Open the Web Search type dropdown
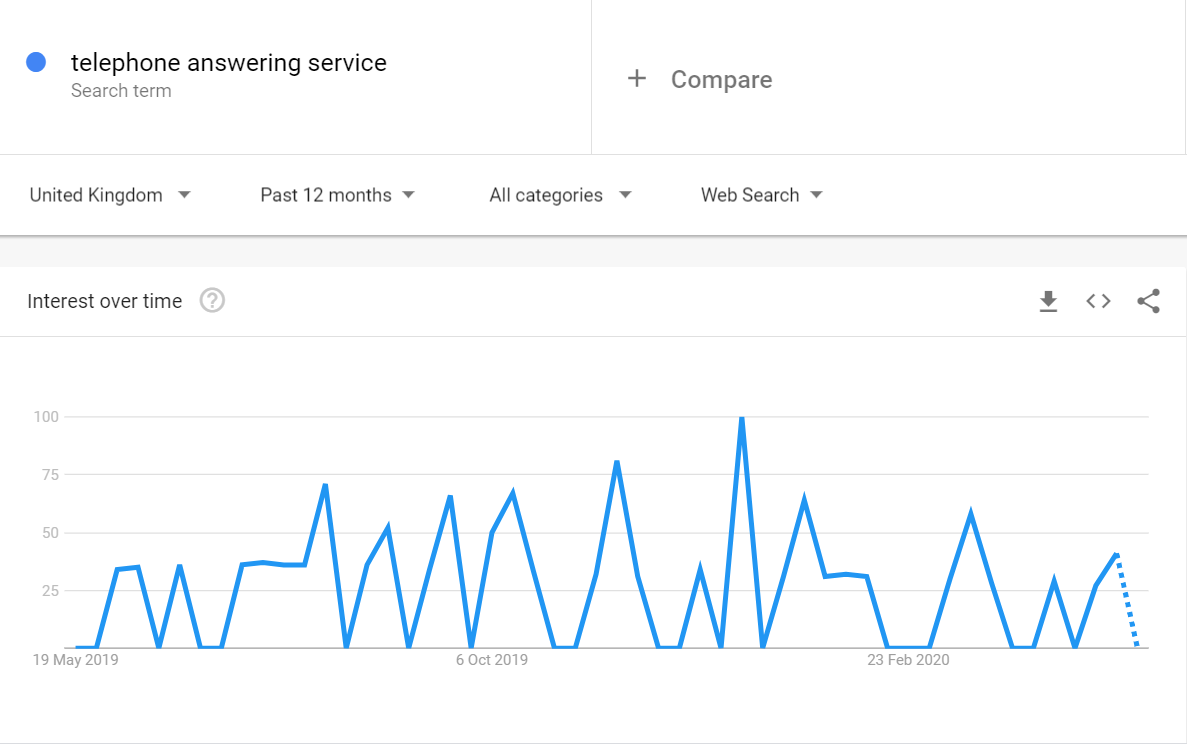 pyautogui.click(x=761, y=195)
